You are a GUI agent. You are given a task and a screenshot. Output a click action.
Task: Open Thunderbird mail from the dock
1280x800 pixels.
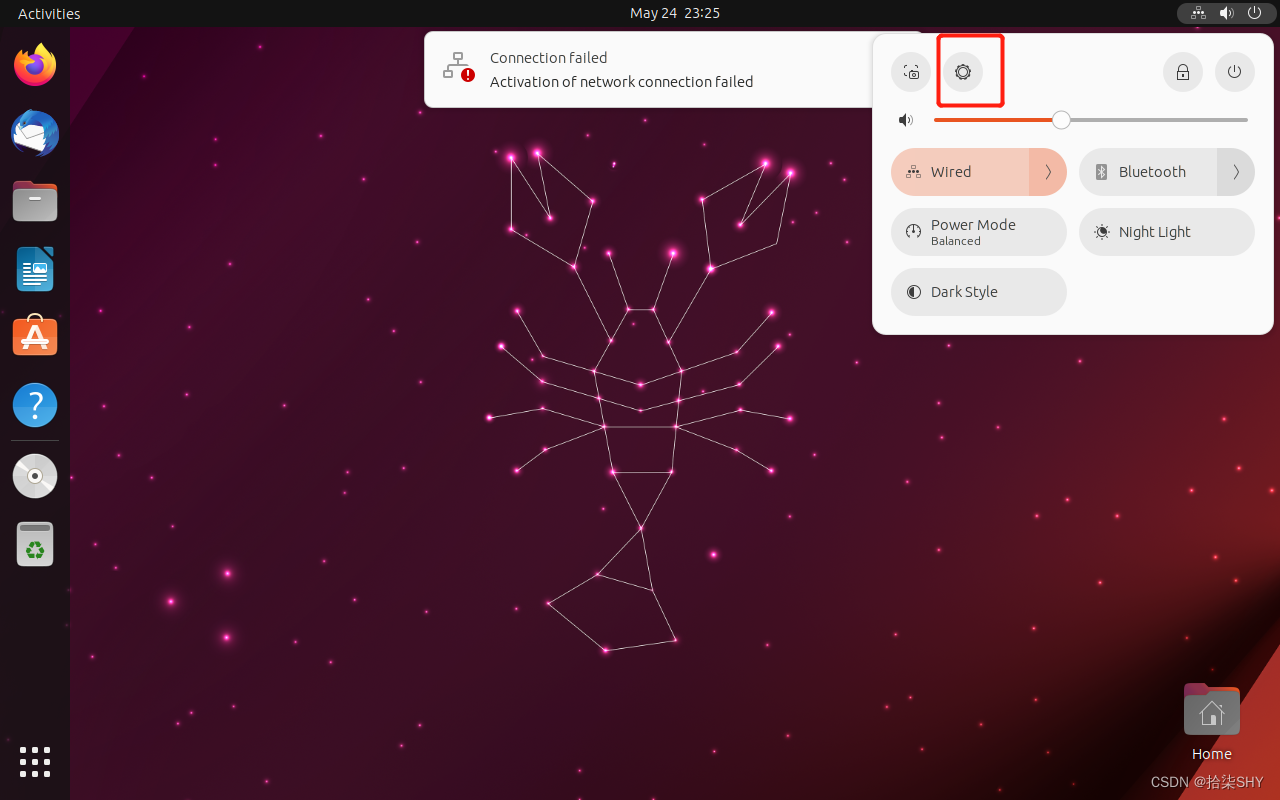tap(34, 133)
